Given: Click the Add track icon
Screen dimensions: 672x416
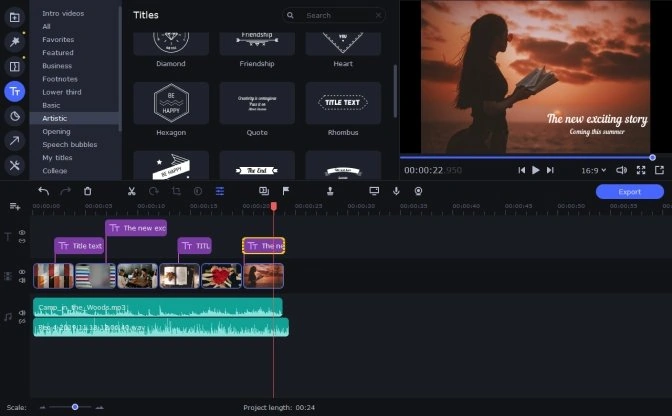Looking at the screenshot, I should (15, 207).
